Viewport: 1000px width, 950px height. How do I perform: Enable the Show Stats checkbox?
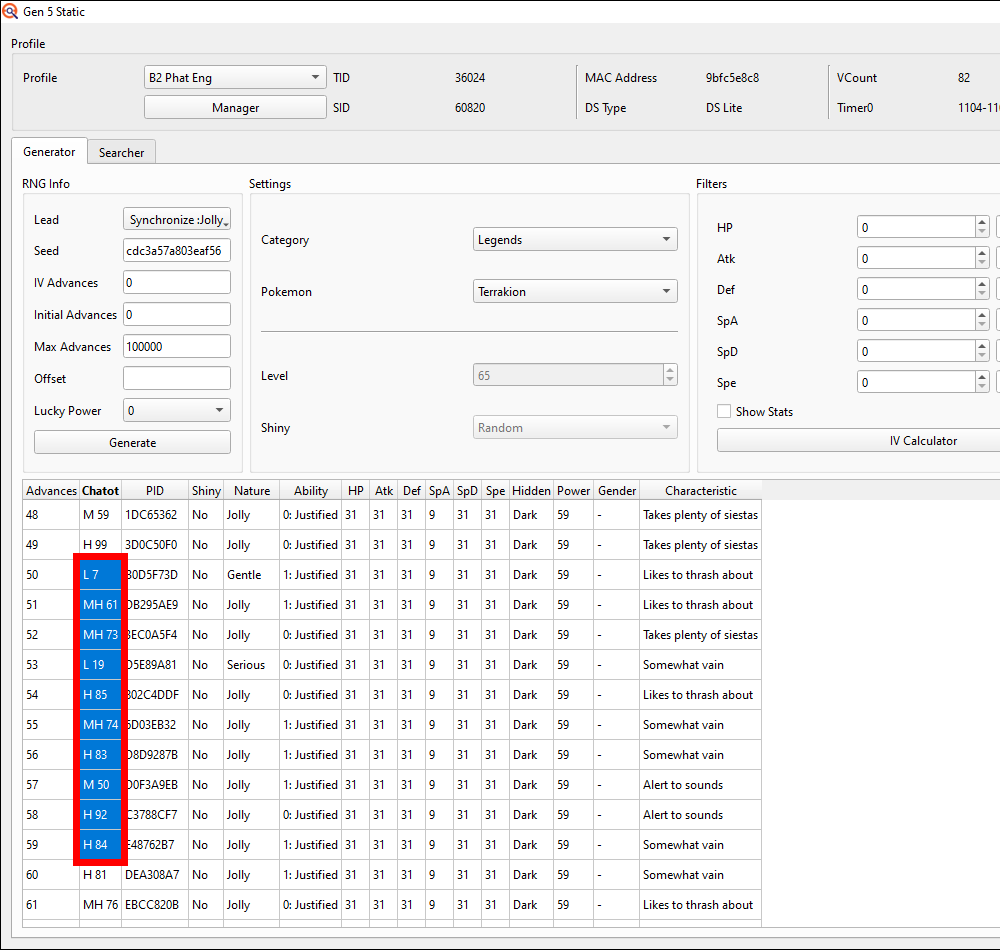coord(724,412)
